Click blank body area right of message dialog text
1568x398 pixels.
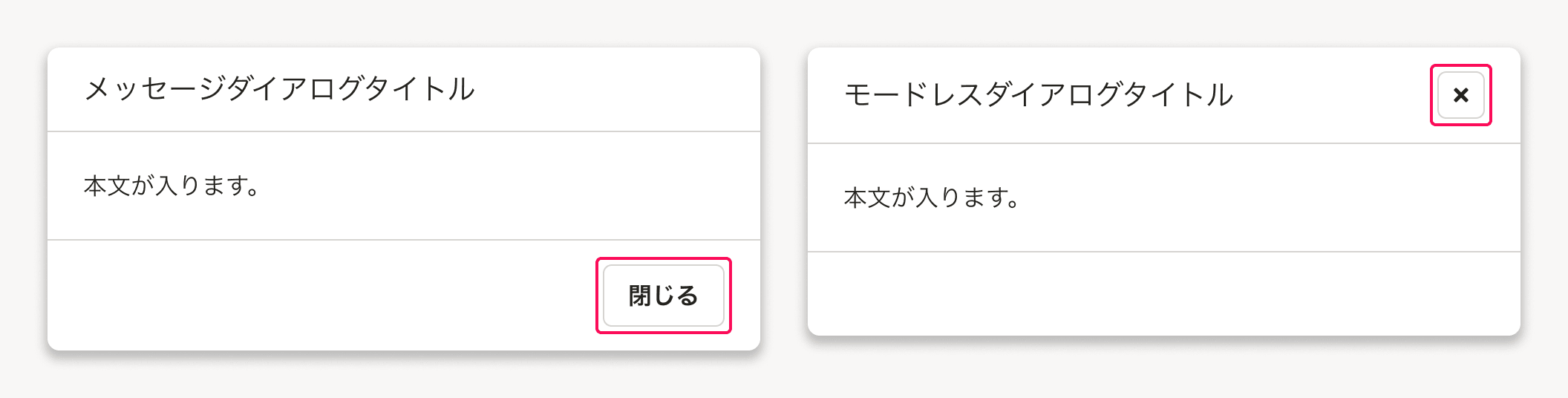coord(505,186)
